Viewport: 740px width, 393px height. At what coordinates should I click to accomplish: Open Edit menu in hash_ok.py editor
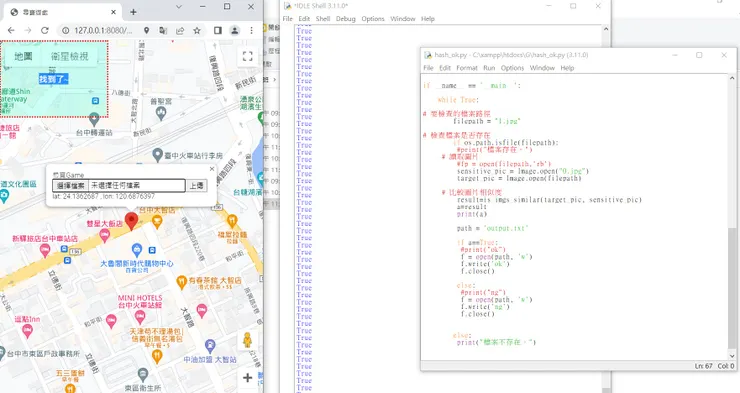pos(445,68)
